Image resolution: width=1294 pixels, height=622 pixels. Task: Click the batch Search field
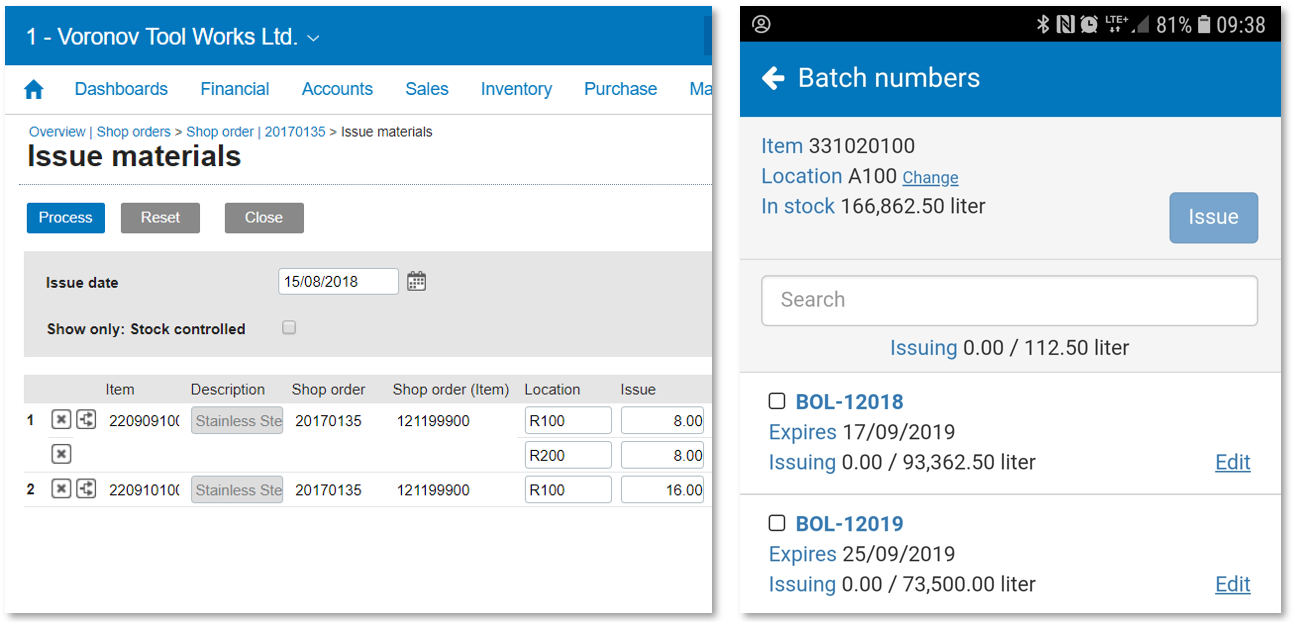[1009, 300]
